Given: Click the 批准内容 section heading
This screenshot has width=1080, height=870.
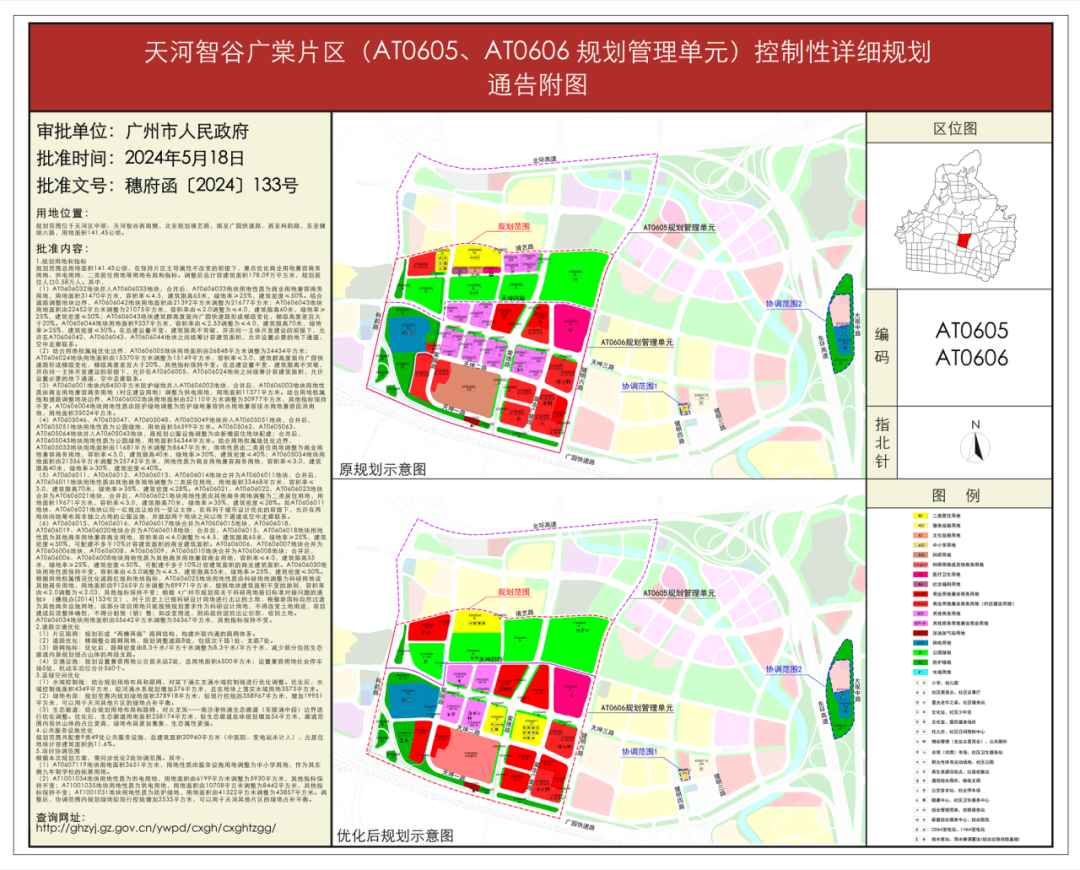Looking at the screenshot, I should coord(69,248).
